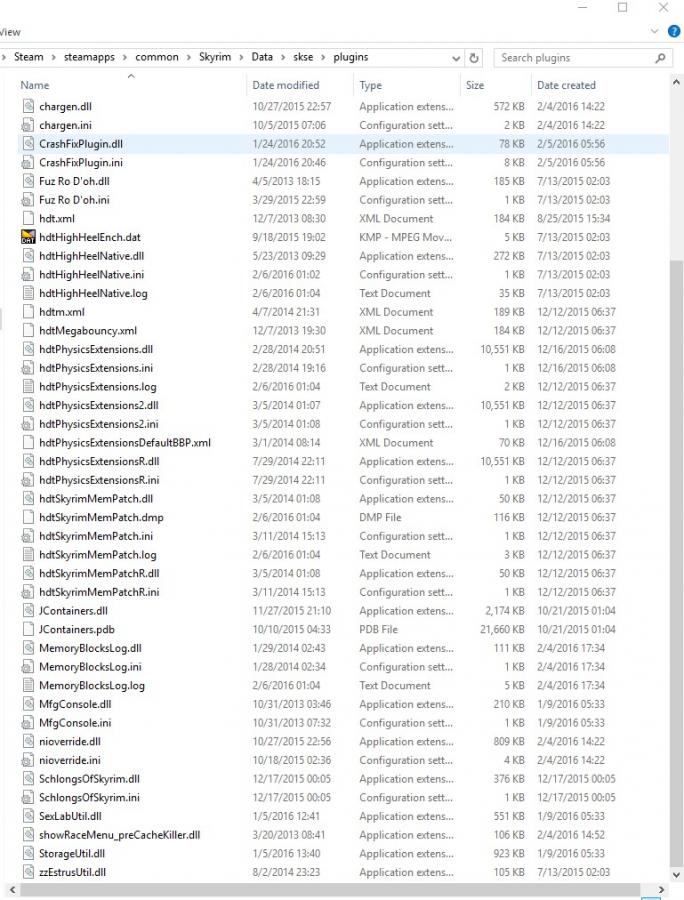
Task: Select the file named hdtm.xml
Action: (62, 312)
